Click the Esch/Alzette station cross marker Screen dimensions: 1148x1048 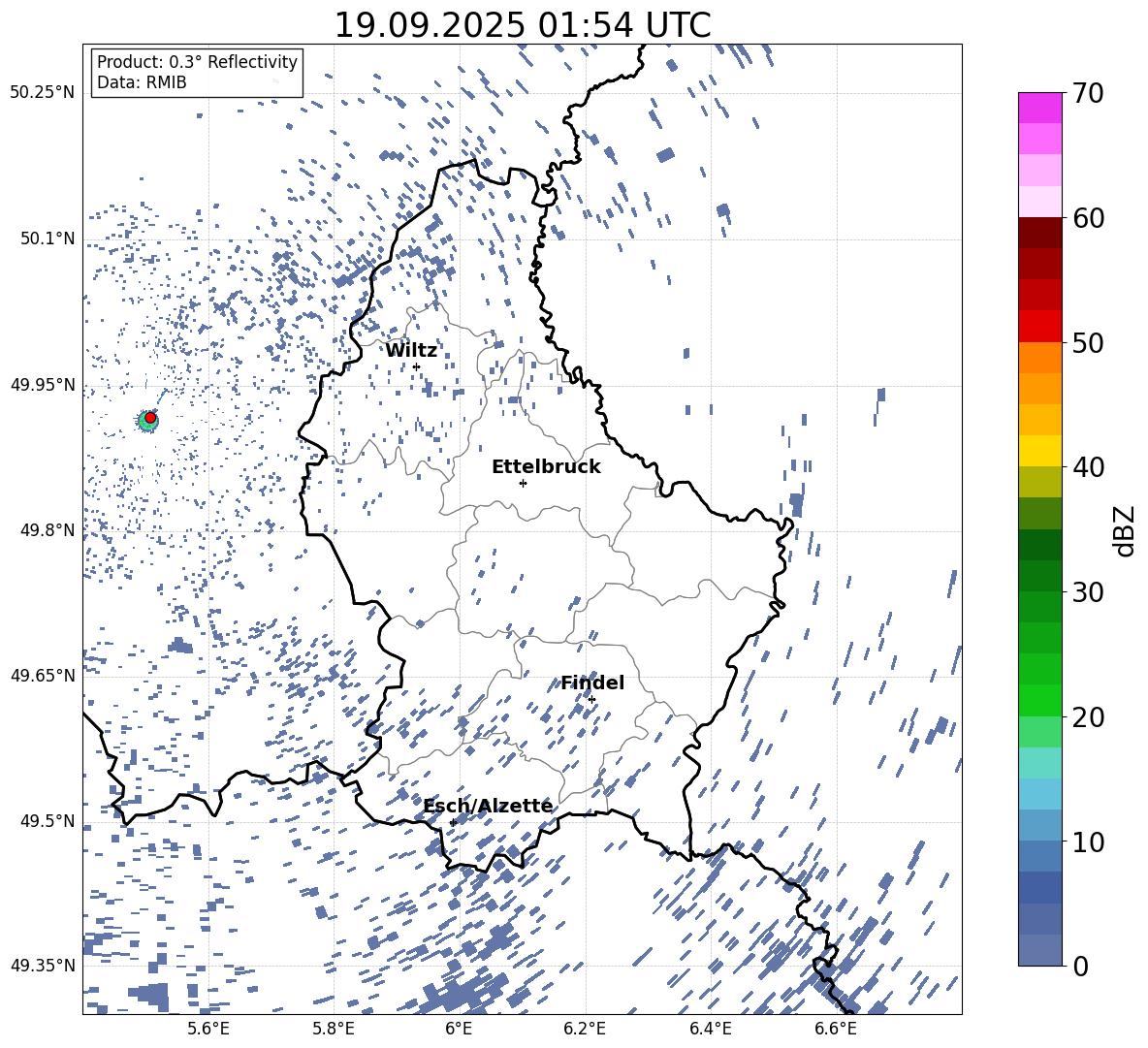(453, 822)
